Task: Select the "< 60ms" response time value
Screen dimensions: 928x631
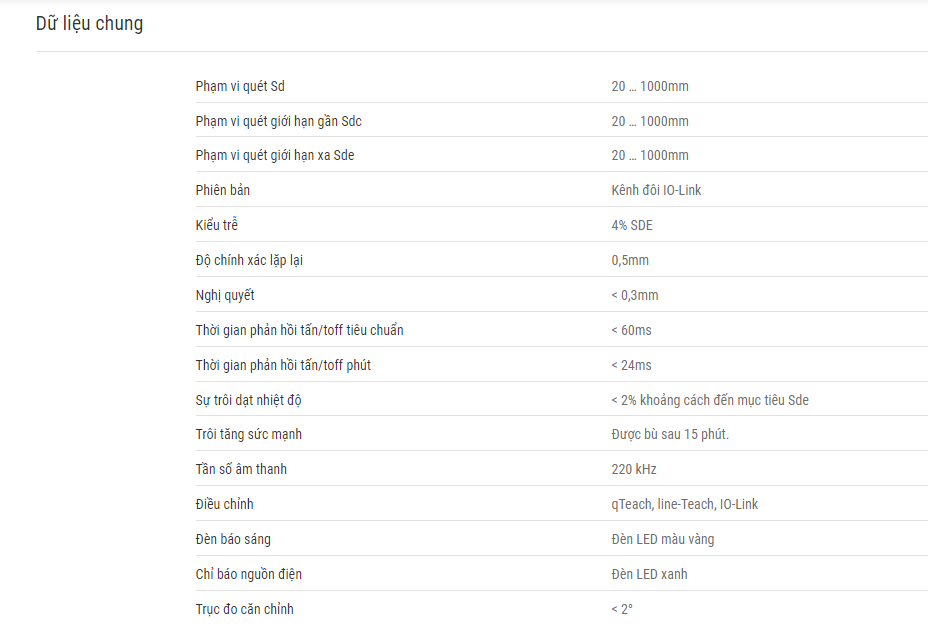Action: (631, 330)
